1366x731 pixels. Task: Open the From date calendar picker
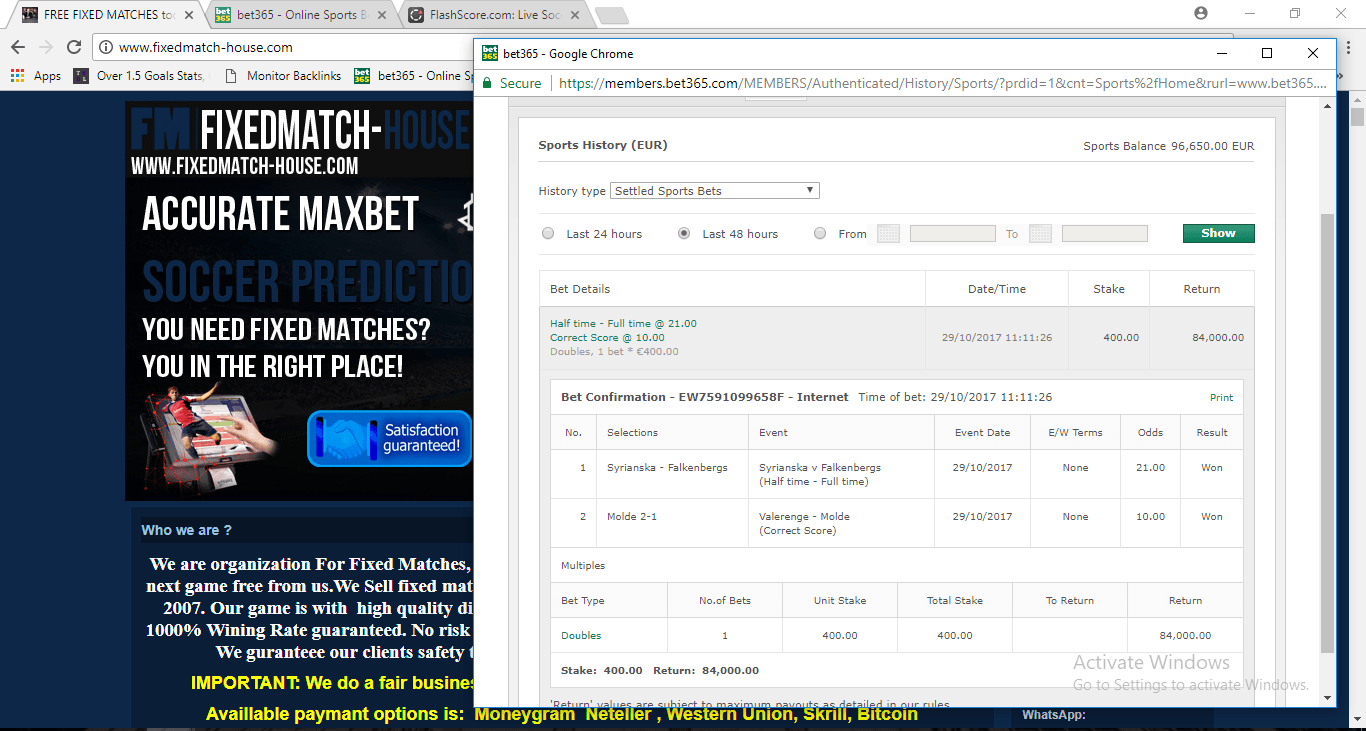point(888,234)
